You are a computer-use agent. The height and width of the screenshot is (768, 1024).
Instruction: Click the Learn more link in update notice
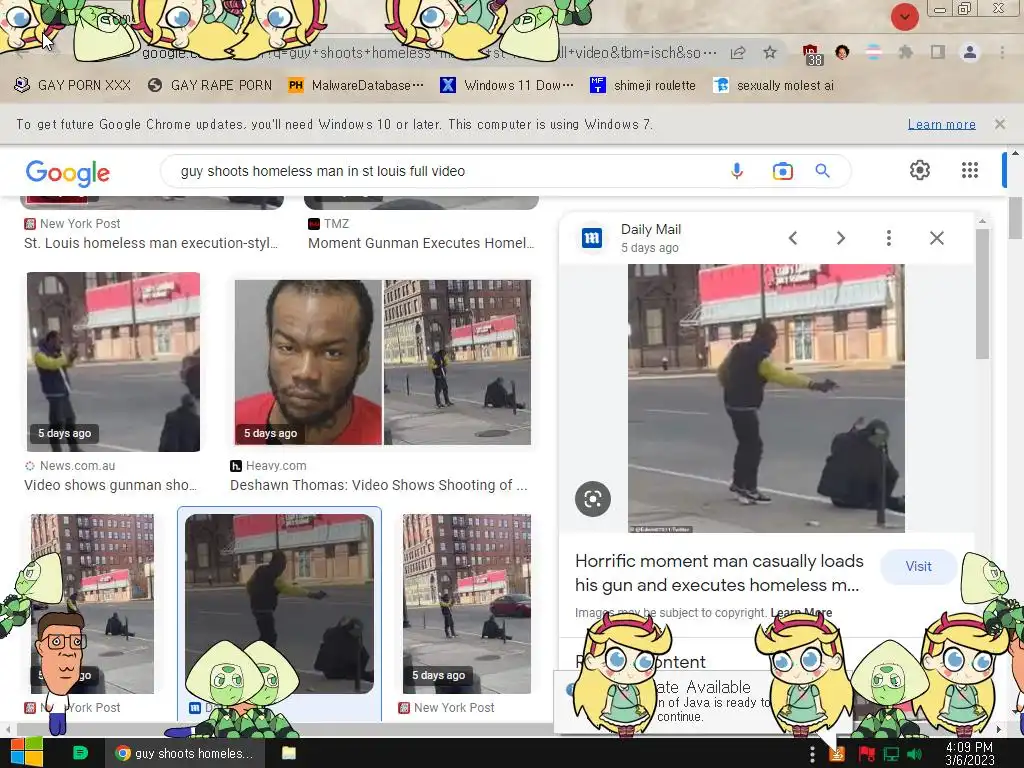(942, 124)
